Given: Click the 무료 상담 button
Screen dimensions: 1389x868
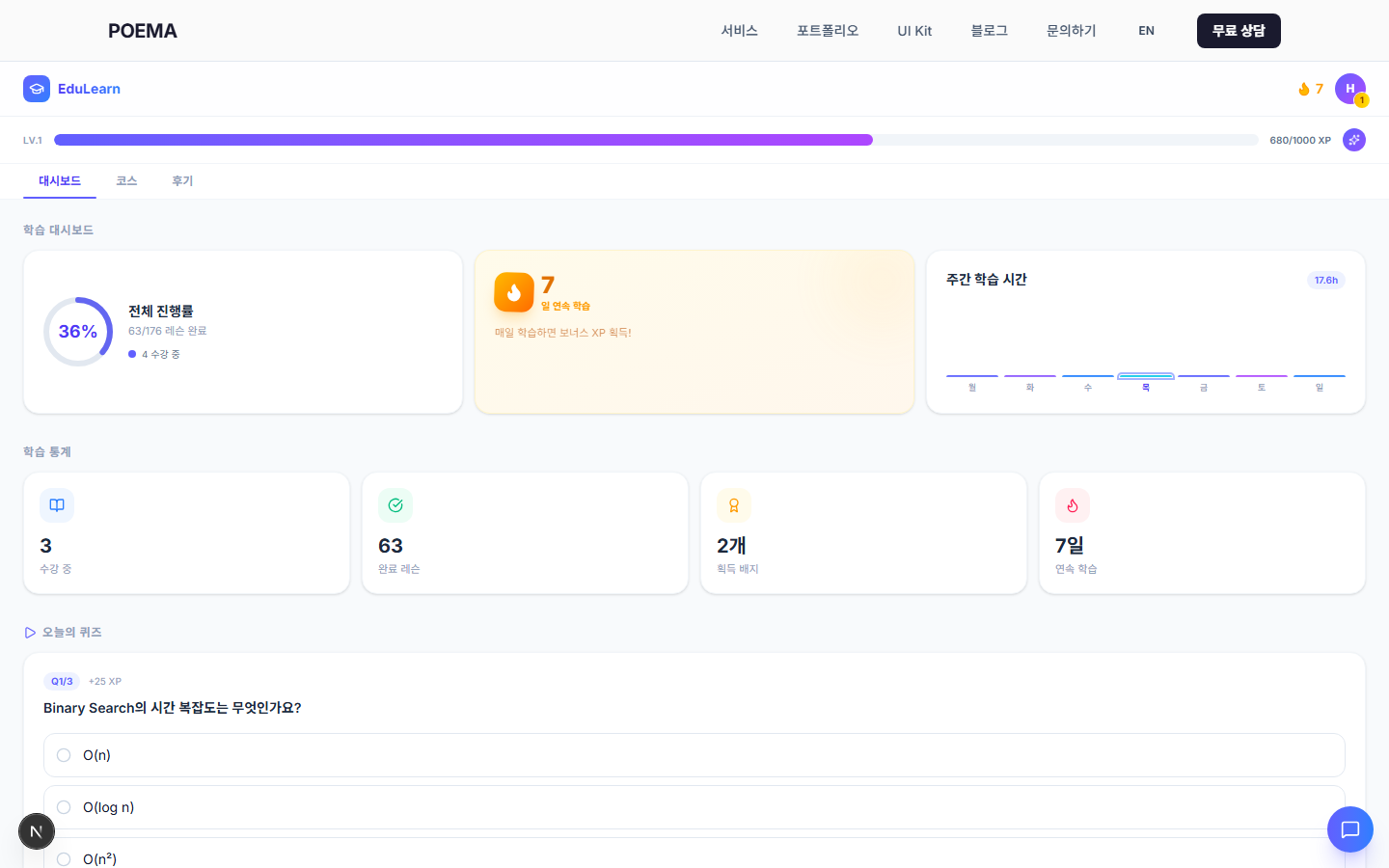Looking at the screenshot, I should tap(1239, 31).
